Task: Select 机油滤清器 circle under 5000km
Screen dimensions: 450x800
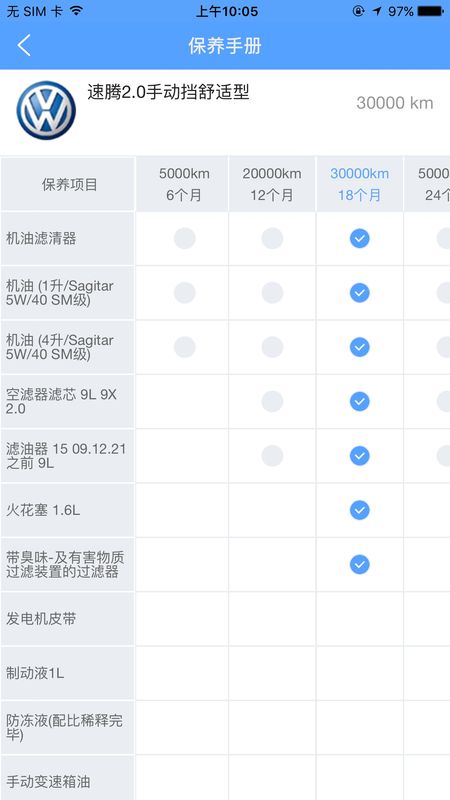Action: pos(185,238)
